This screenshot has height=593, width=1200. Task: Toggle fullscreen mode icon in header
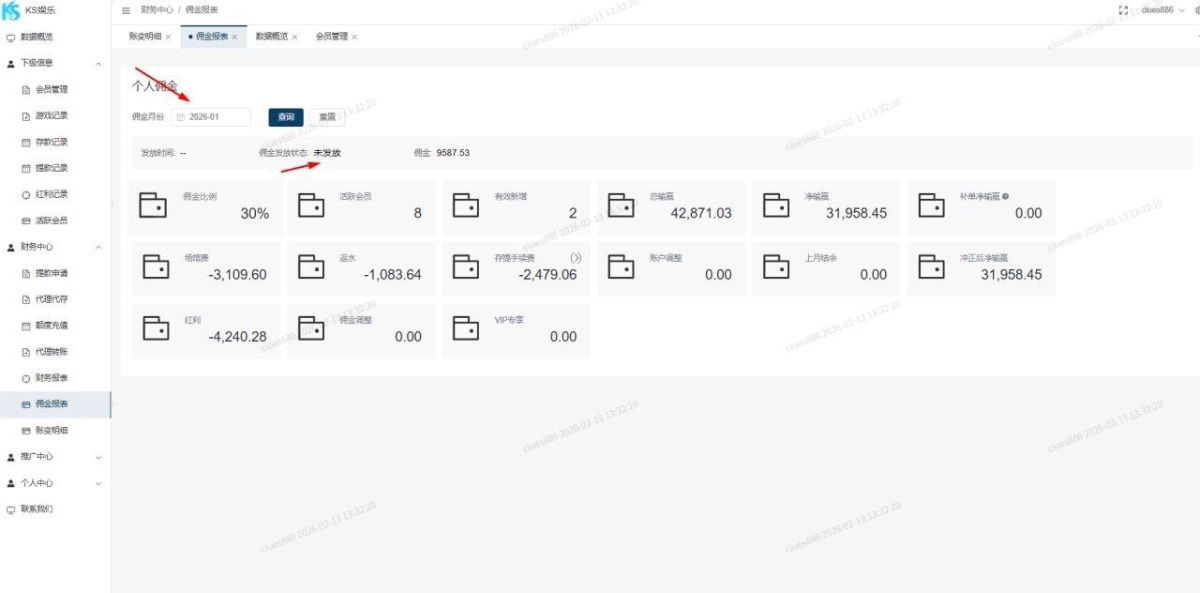click(1123, 10)
